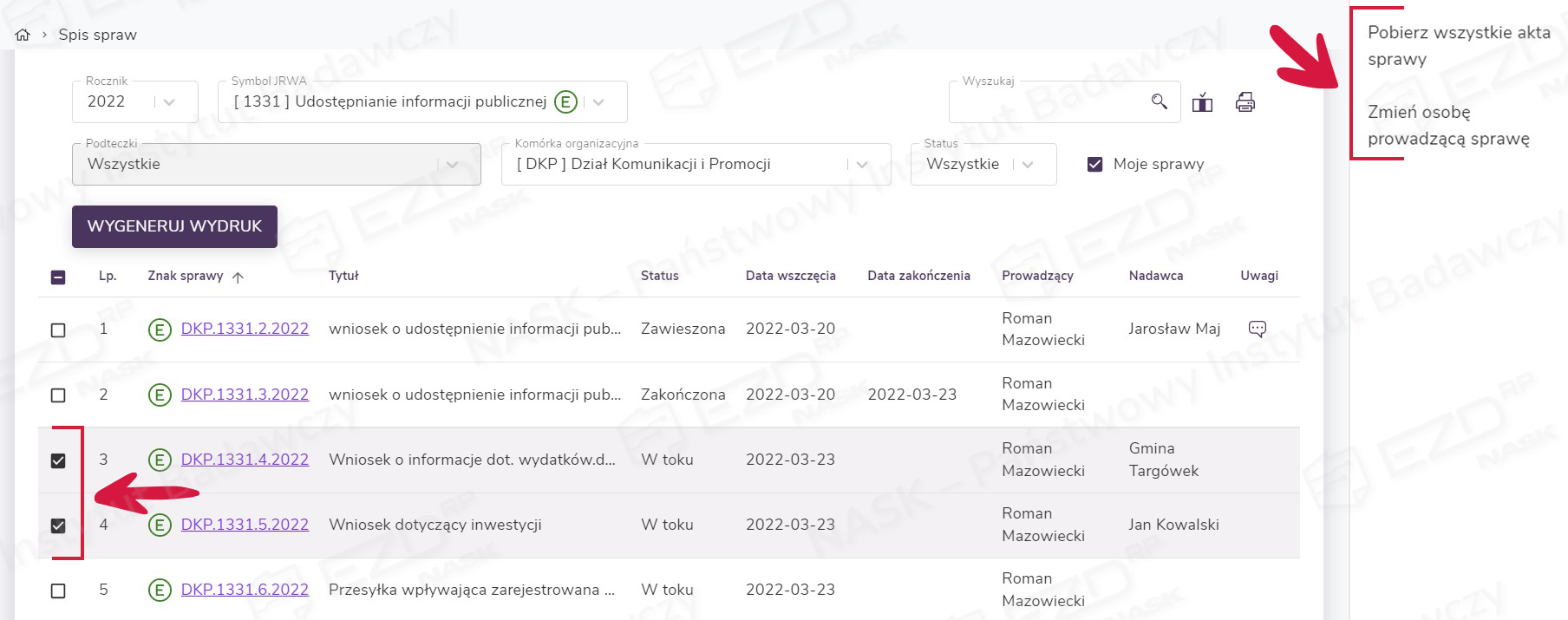Uncheck the checkbox for row 4

point(58,525)
